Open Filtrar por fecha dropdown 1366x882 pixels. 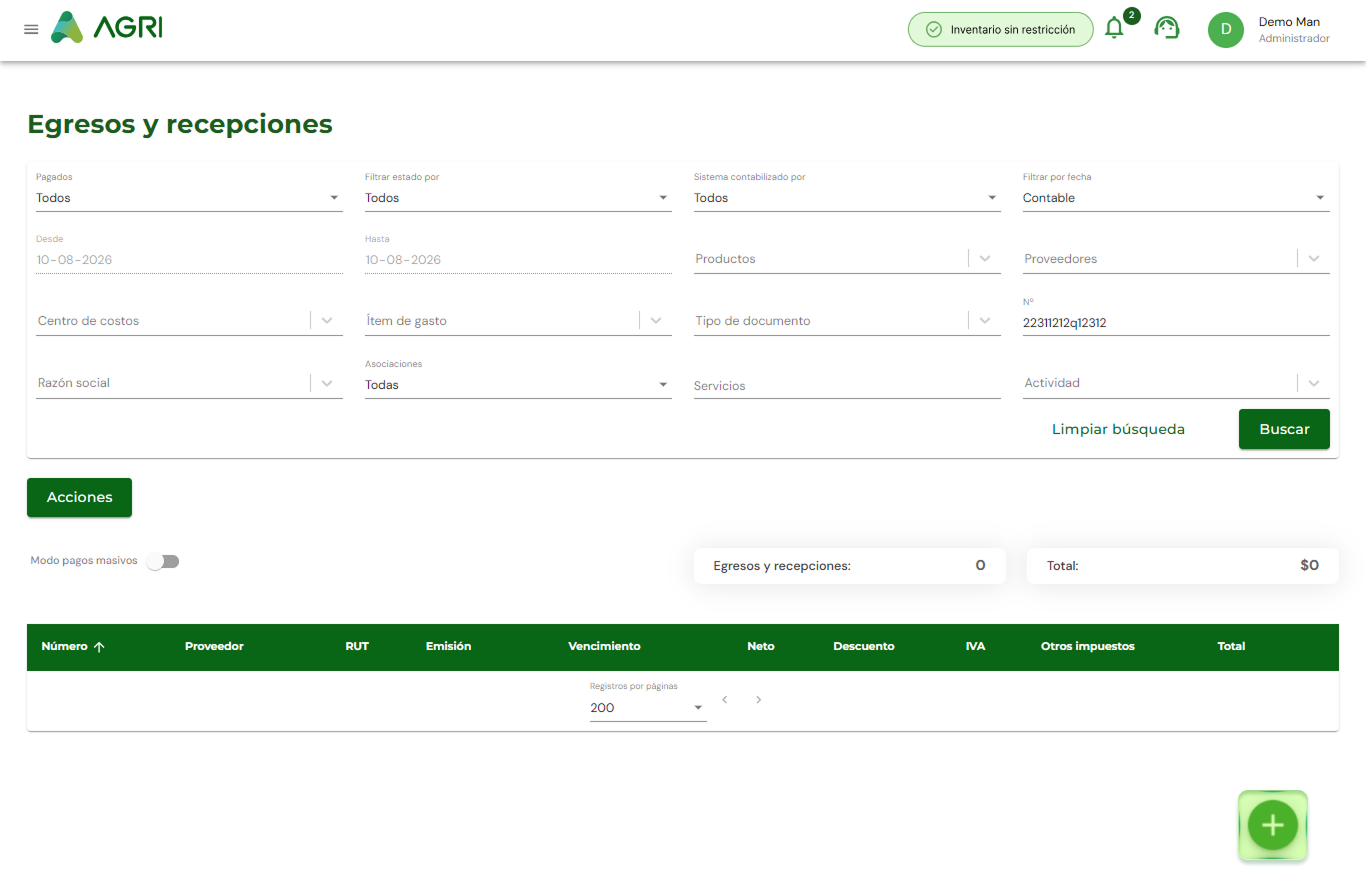tap(1176, 198)
